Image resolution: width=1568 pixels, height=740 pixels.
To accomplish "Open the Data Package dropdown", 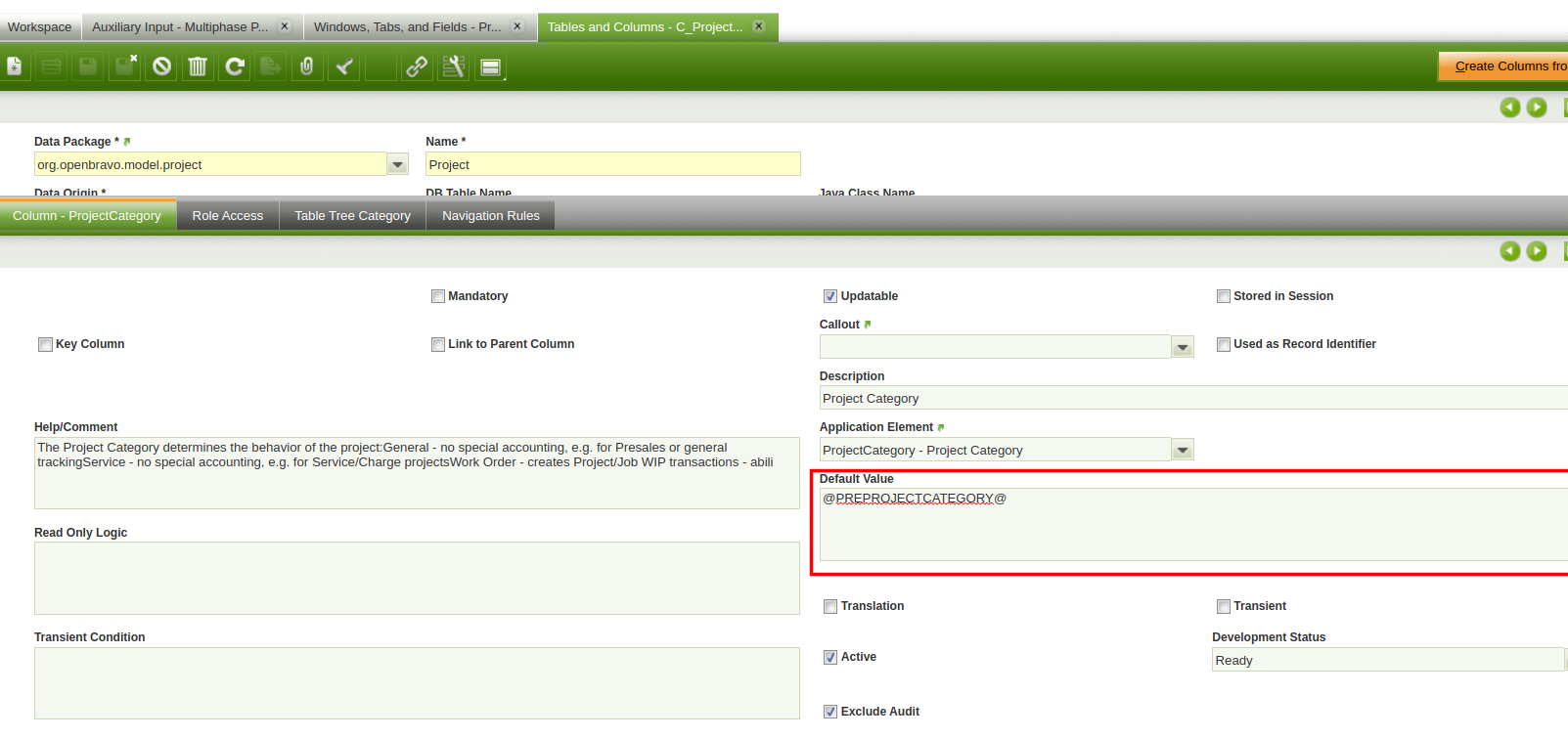I will tap(398, 164).
